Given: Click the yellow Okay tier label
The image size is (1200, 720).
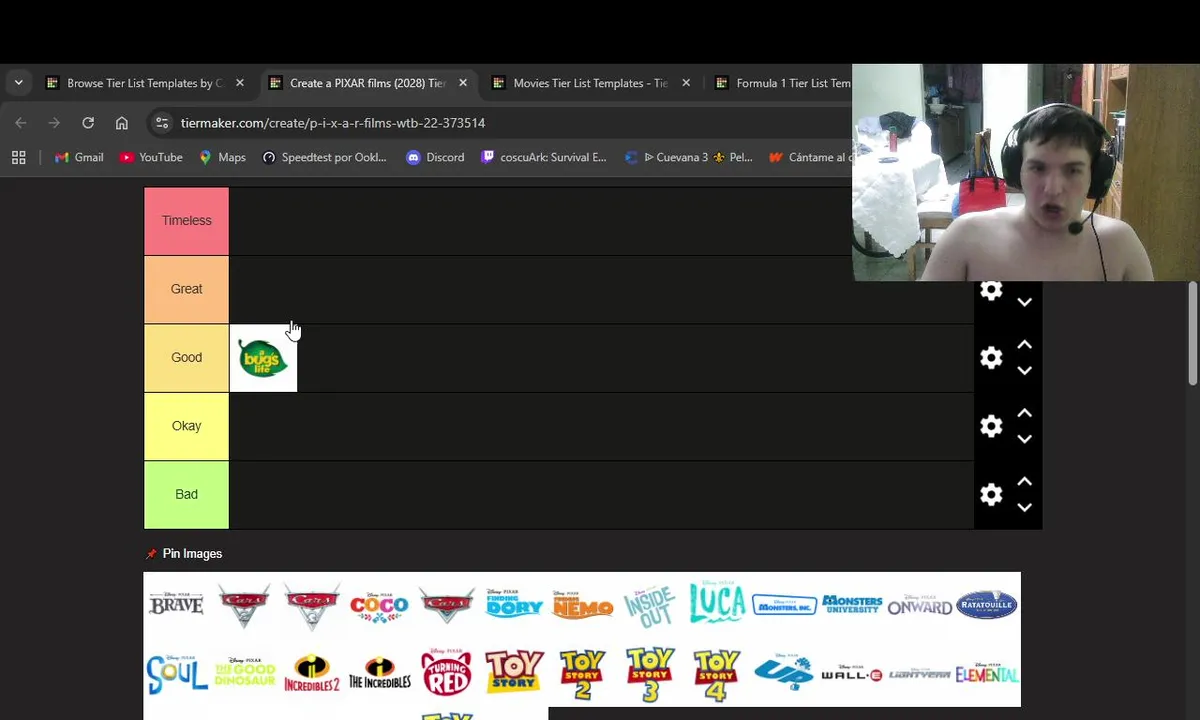Looking at the screenshot, I should click(x=186, y=426).
